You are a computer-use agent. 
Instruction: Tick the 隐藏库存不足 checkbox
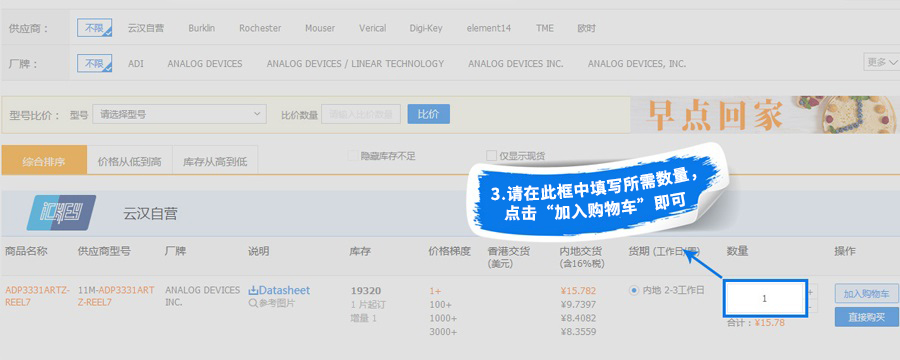pos(354,156)
